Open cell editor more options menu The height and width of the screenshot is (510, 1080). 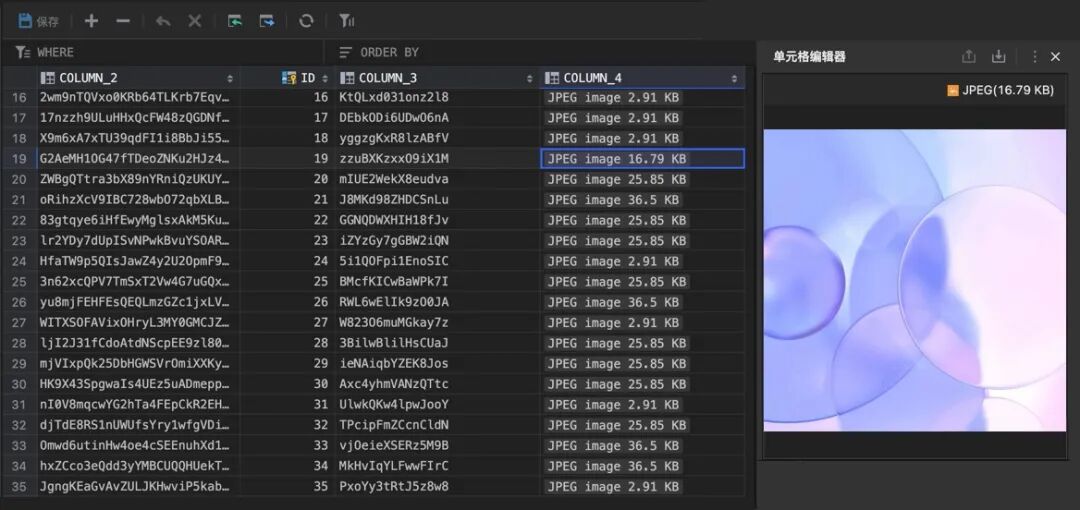[1034, 57]
